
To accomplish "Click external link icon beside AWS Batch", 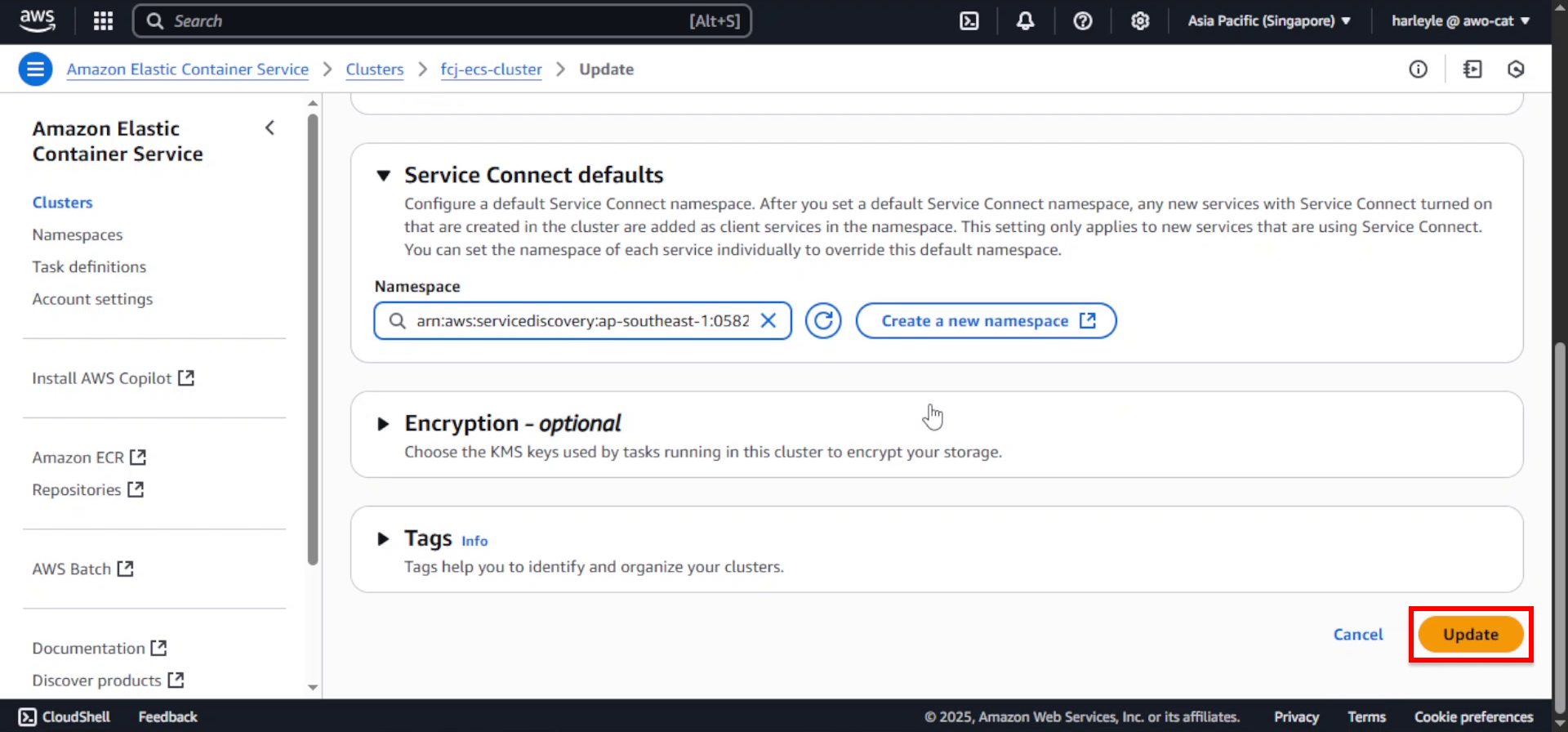I will pos(125,569).
